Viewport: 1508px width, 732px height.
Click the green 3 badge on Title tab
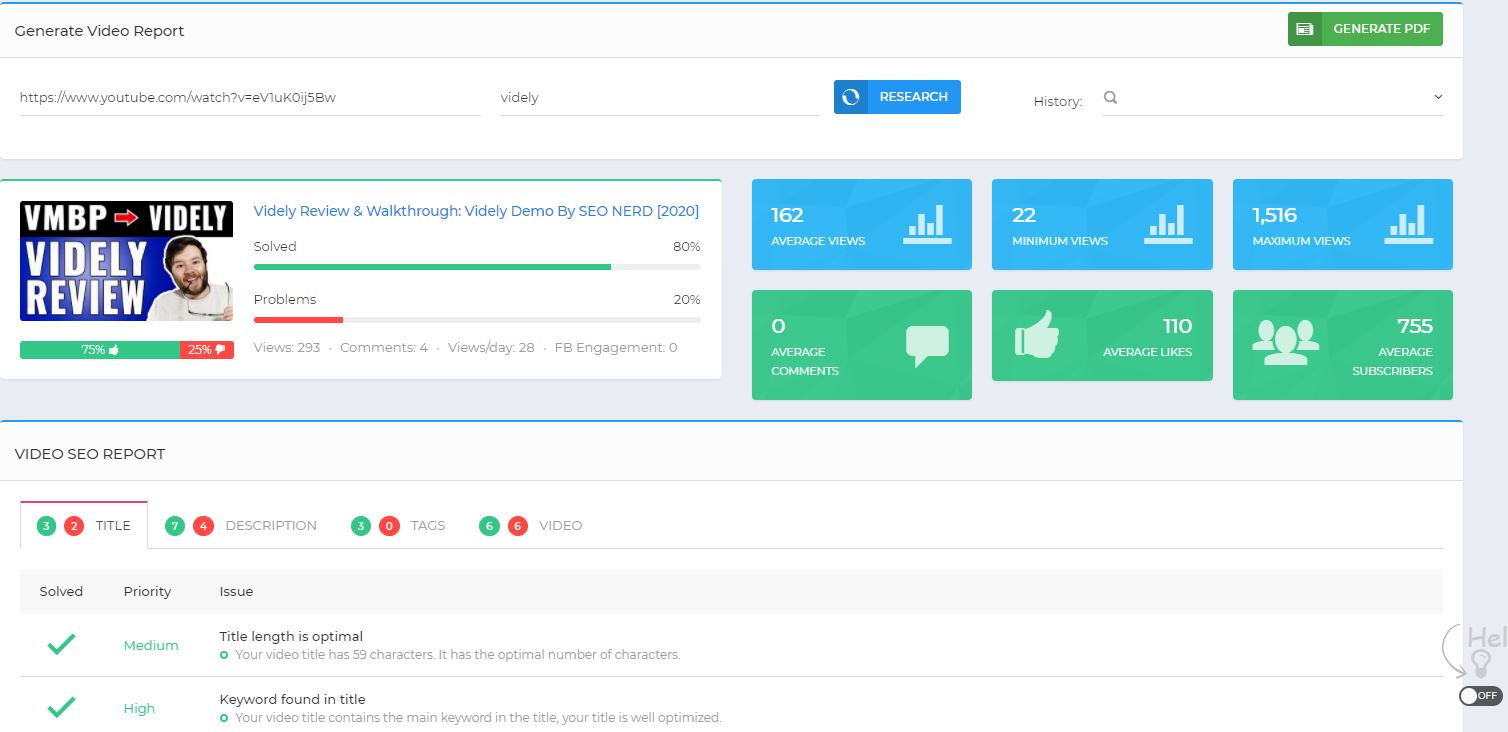(x=46, y=526)
